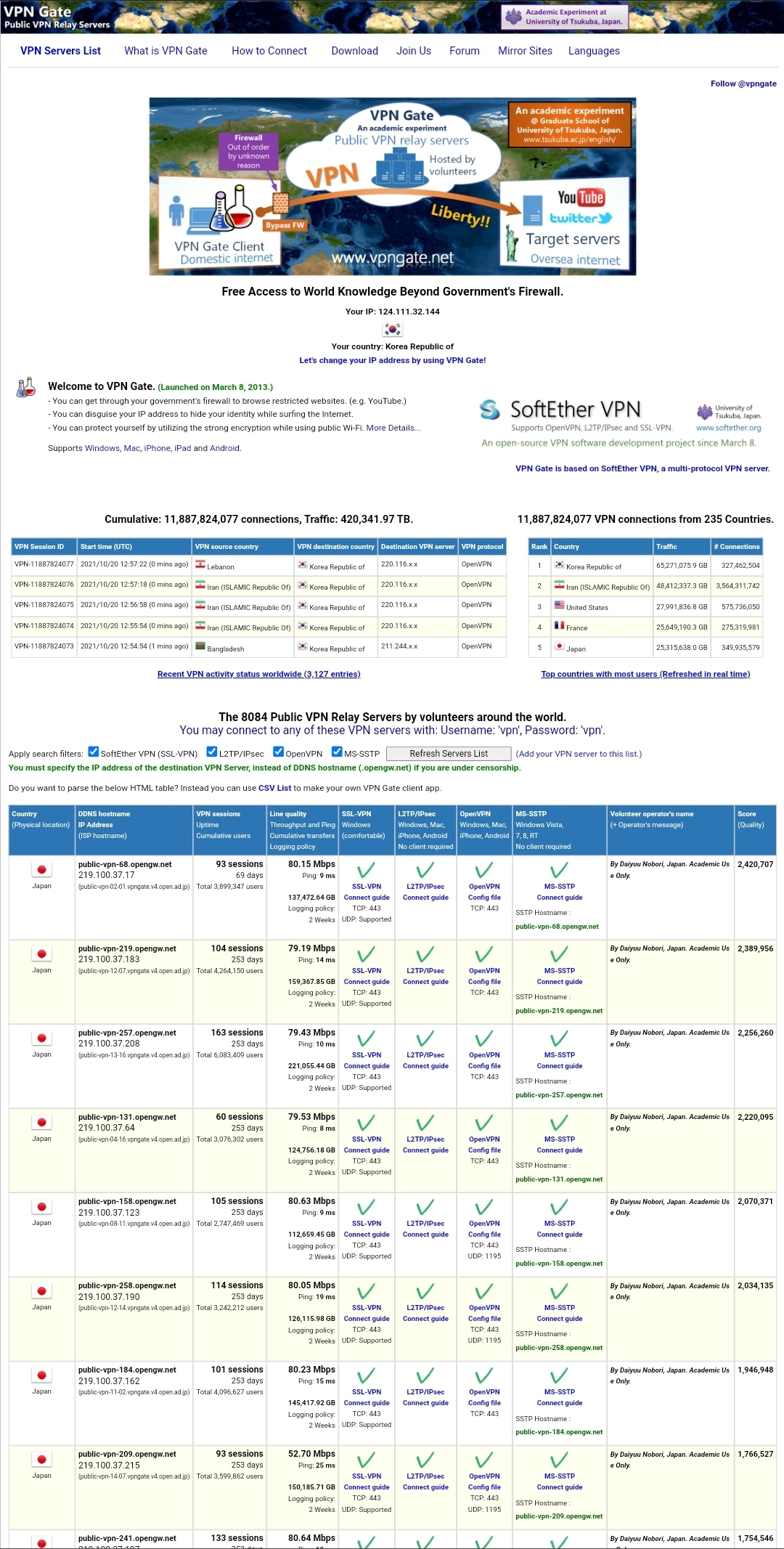Open OpenVPN Config file for public-vpn-158
This screenshot has height=1549, width=784.
(x=484, y=1235)
